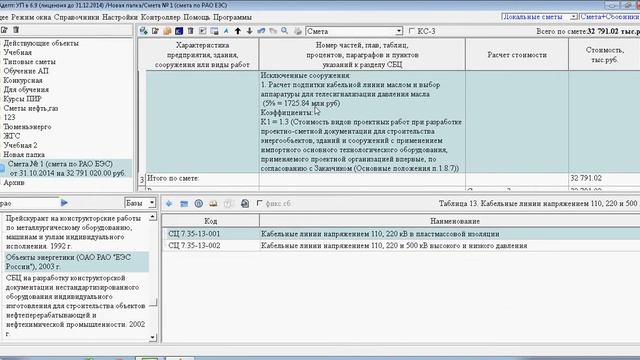Click the 'Код' column header
Screen dimensions: 640x360
click(211, 221)
